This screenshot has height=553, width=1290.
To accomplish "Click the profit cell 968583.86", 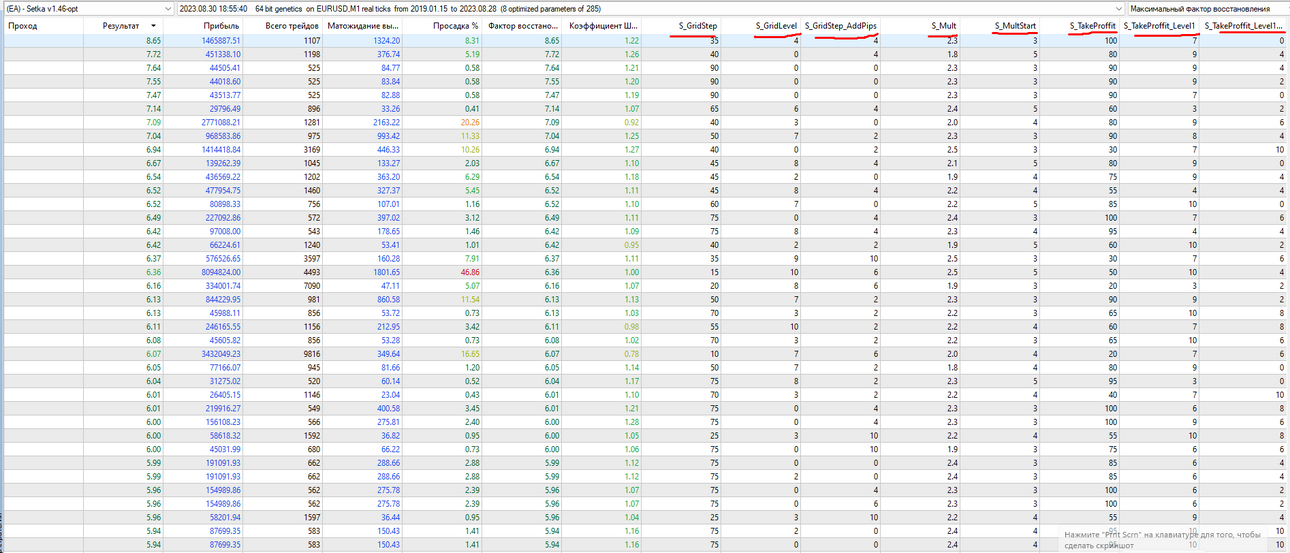I will [218, 135].
